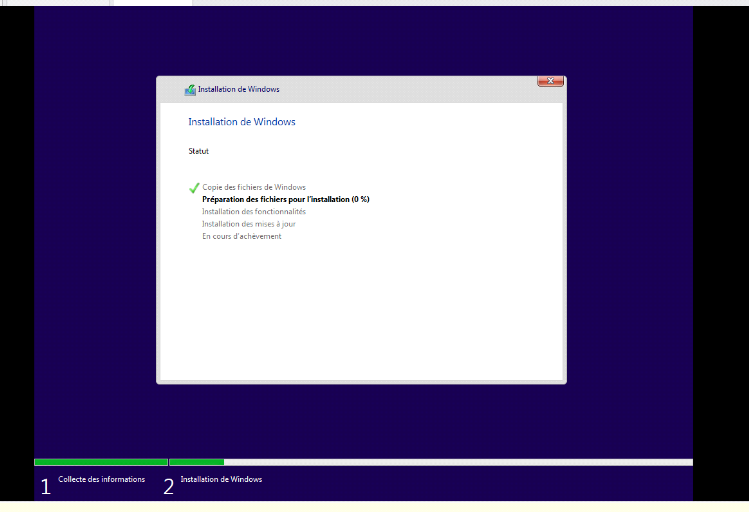Click the dialog title bar text

coord(238,89)
